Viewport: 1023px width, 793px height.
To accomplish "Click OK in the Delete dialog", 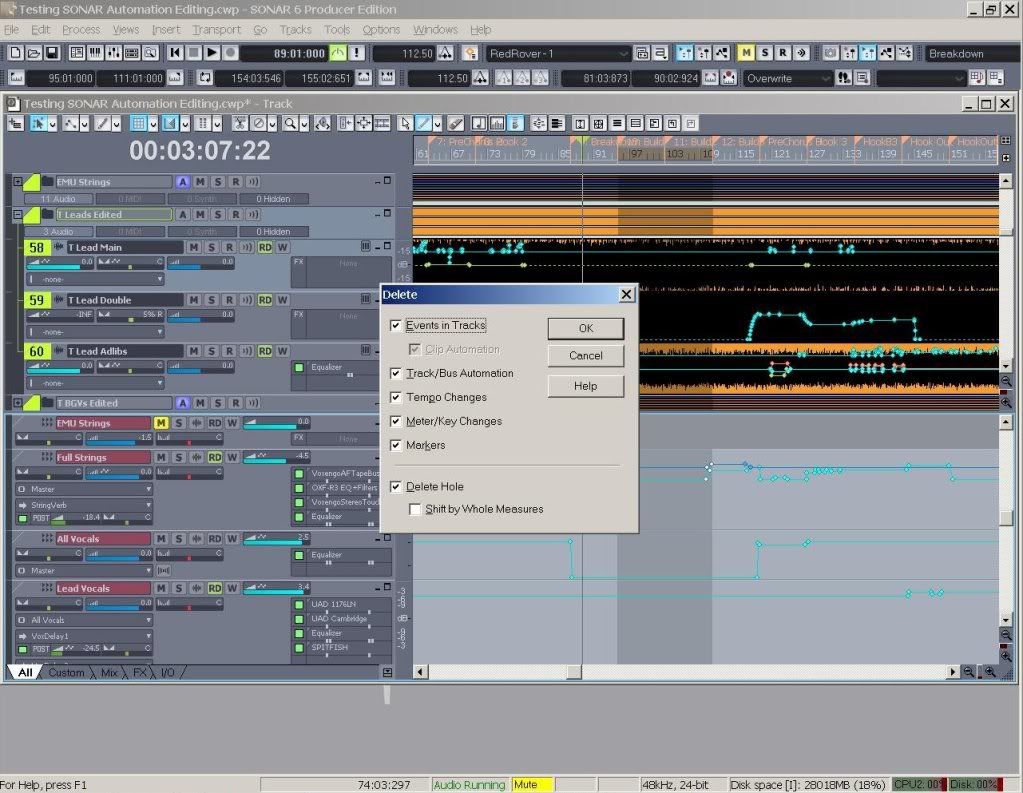I will [585, 328].
